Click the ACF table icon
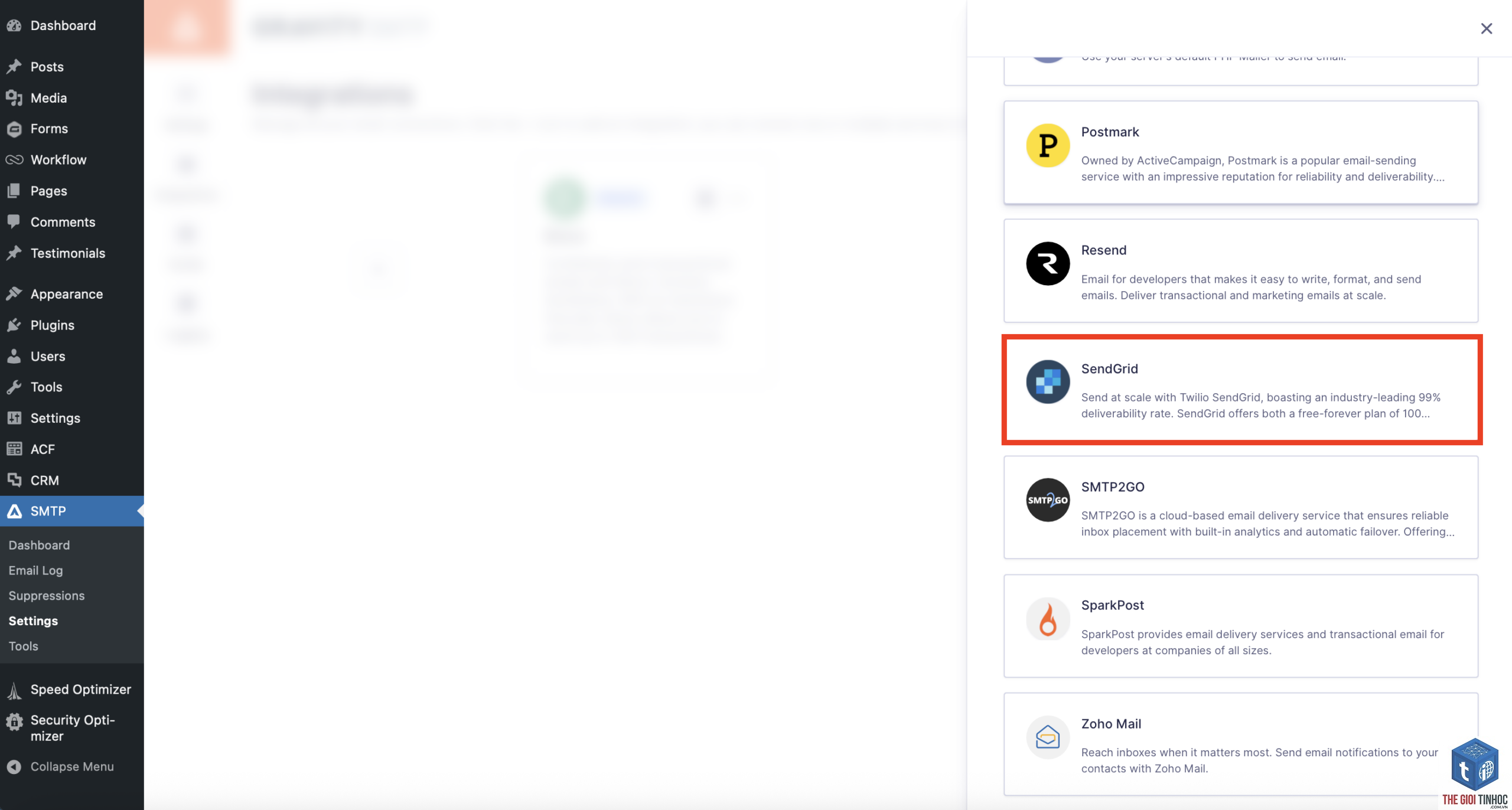1512x810 pixels. click(14, 449)
